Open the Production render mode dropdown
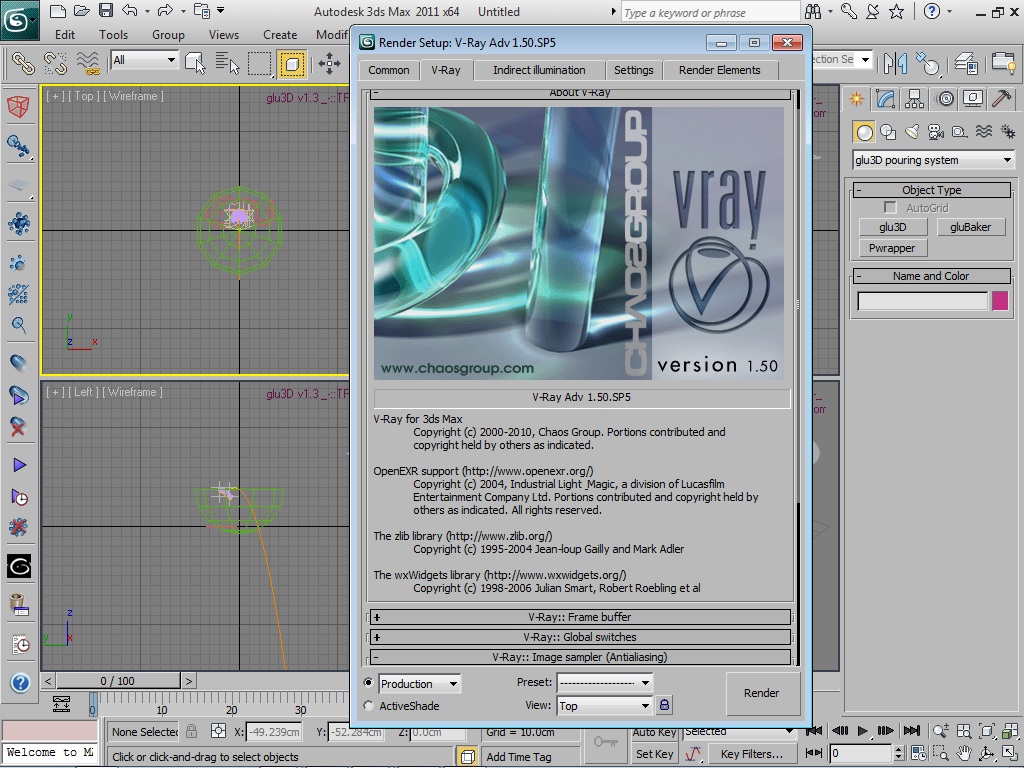 tap(419, 684)
